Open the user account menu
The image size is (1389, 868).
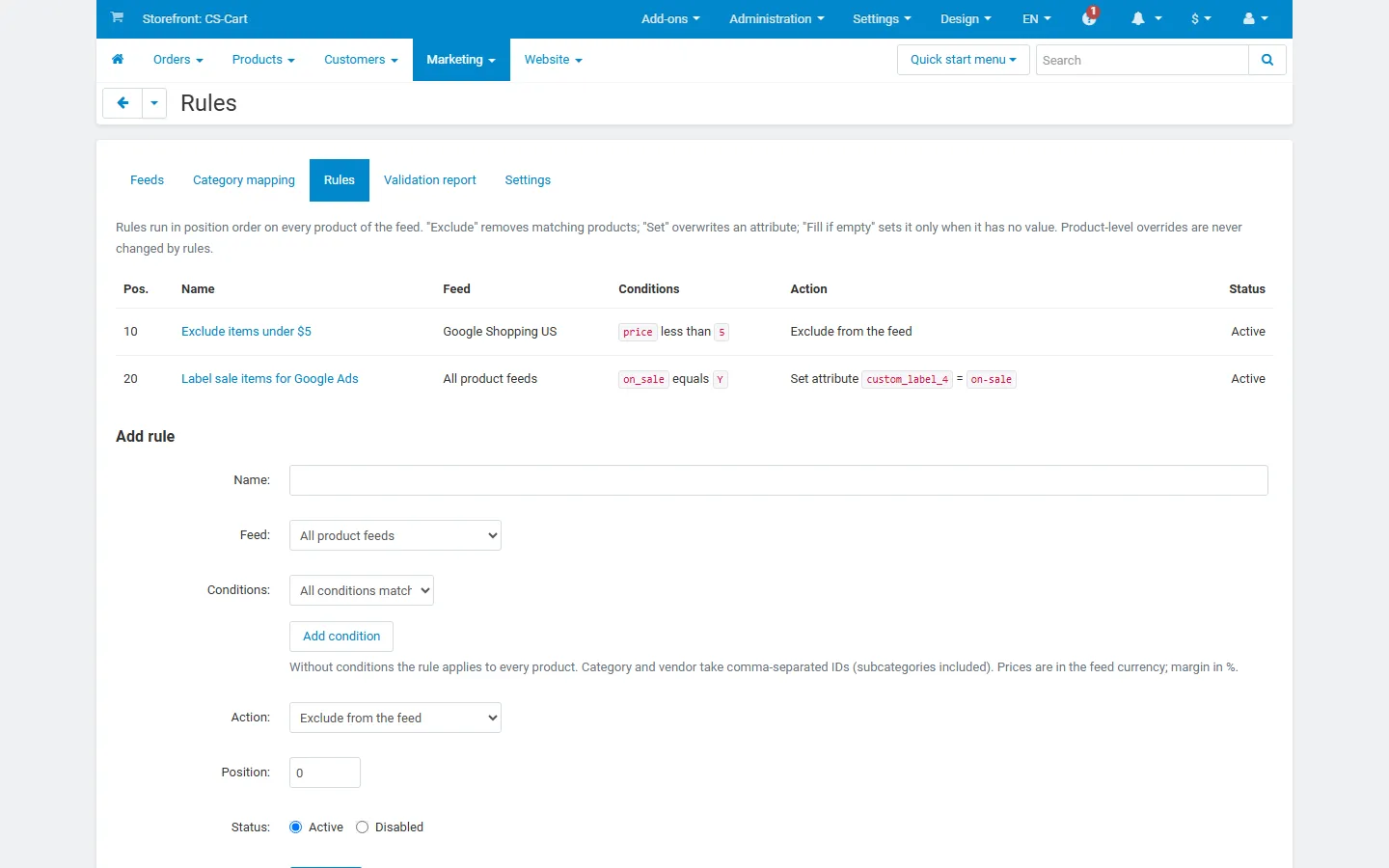click(1255, 18)
